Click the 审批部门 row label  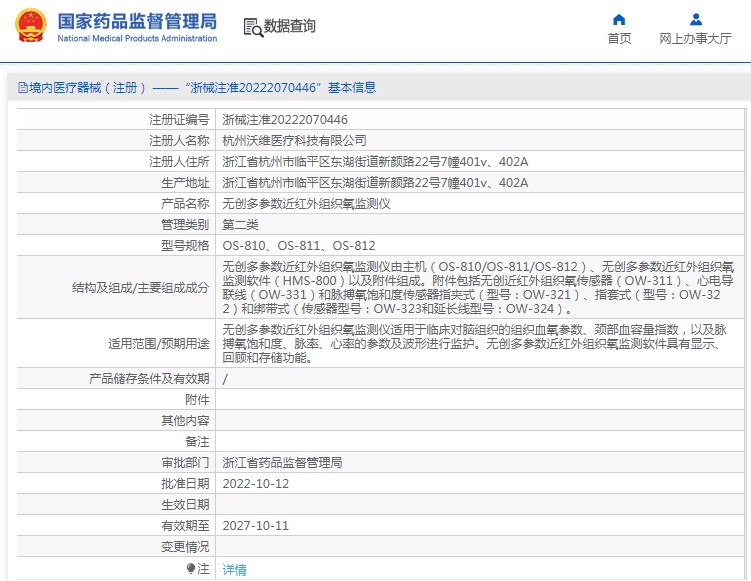185,463
